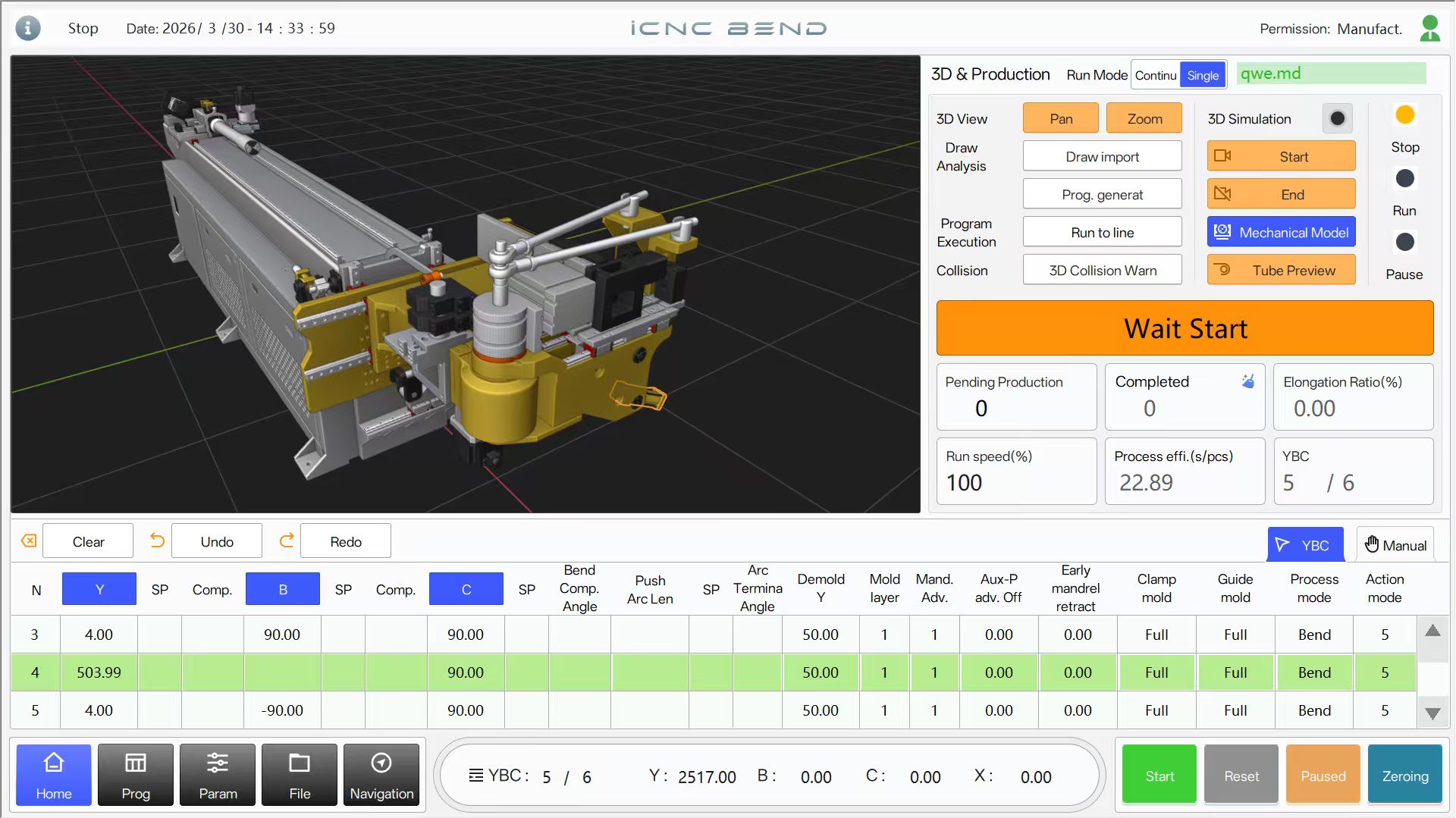Open the Navigation page
This screenshot has height=818, width=1456.
[381, 775]
